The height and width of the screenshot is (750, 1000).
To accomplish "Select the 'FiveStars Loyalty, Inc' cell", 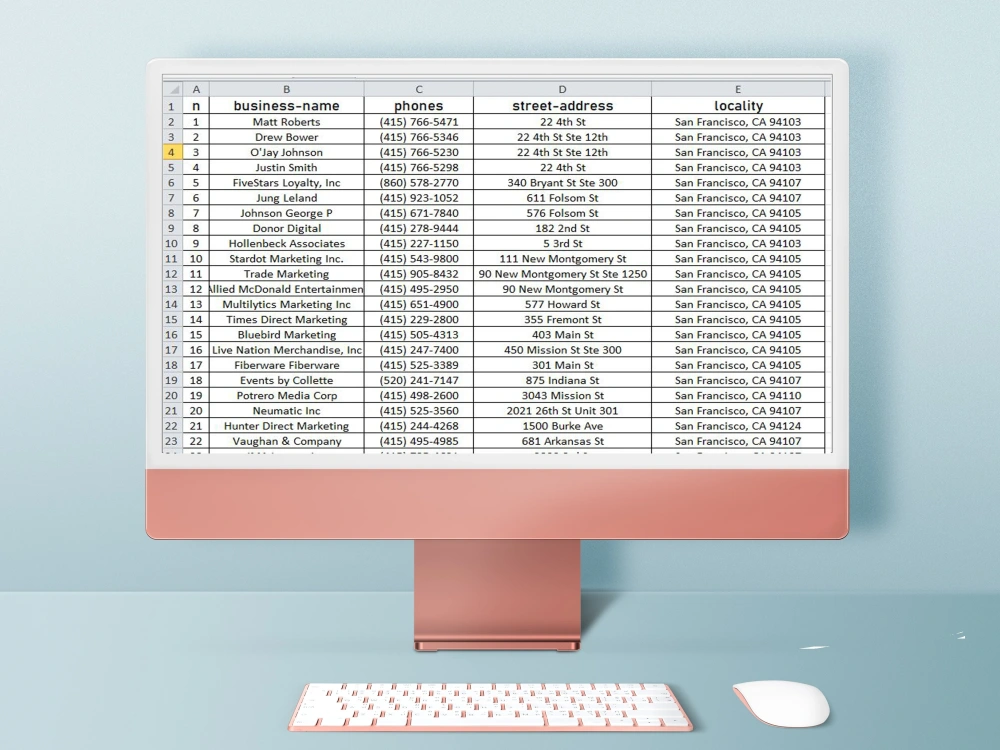I will click(286, 183).
